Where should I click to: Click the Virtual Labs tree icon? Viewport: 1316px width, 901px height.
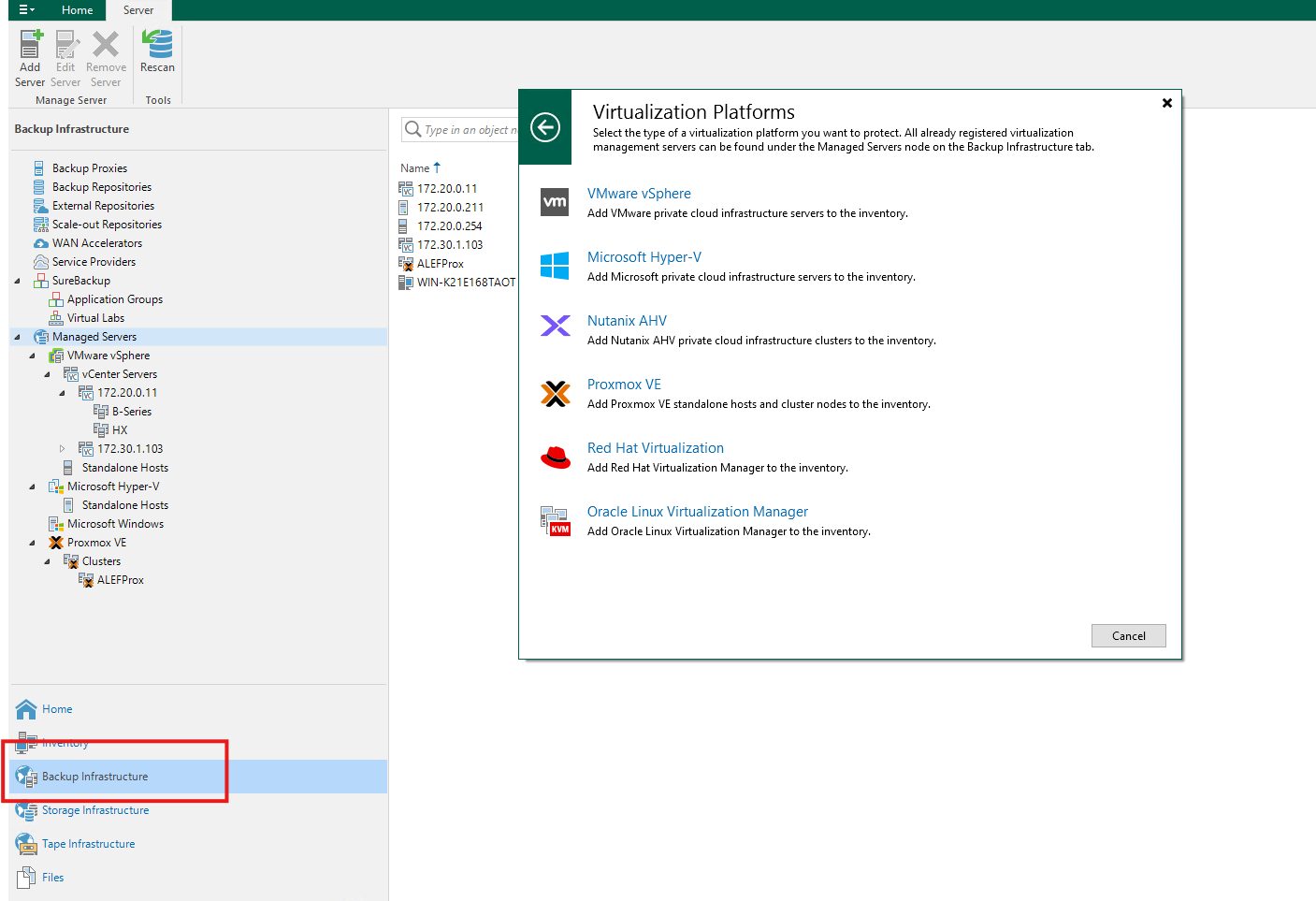click(56, 318)
